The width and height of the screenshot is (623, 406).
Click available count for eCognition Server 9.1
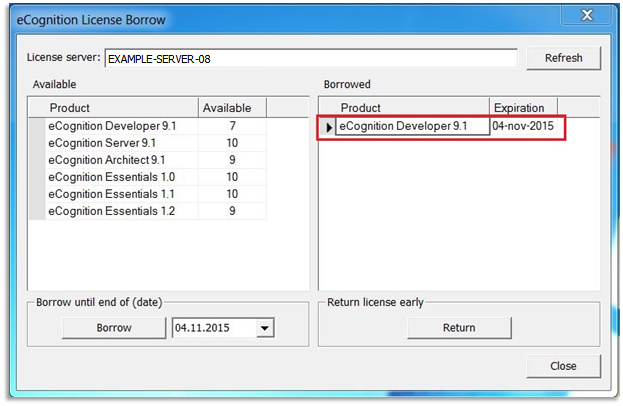(232, 143)
